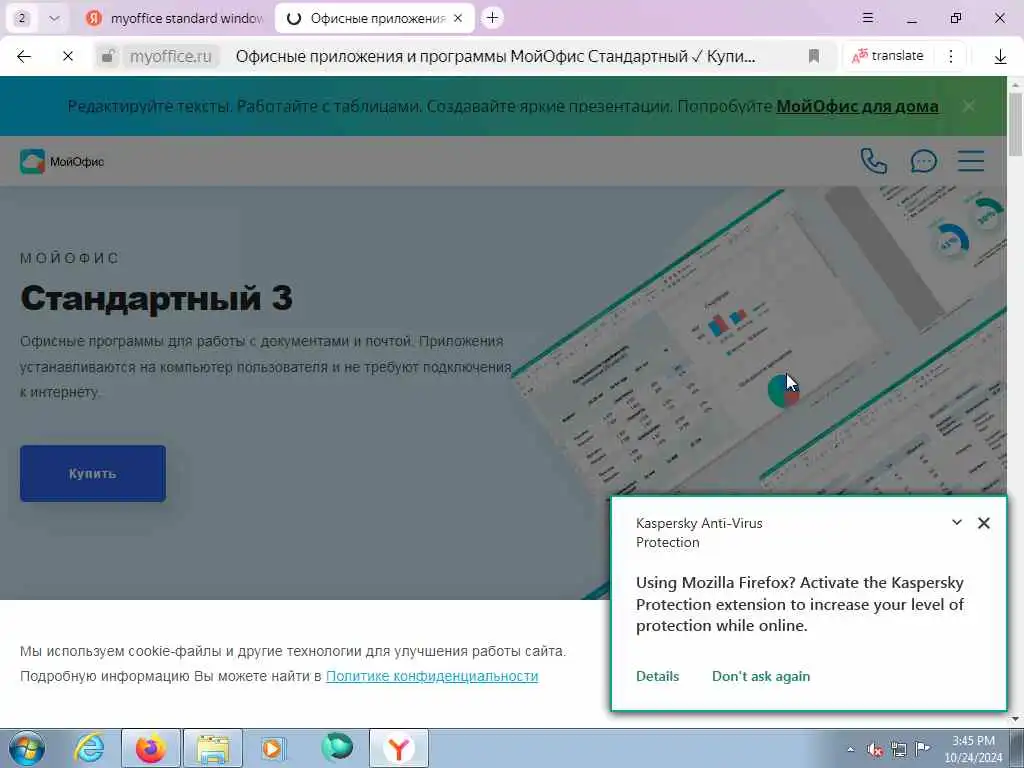The width and height of the screenshot is (1024, 768).
Task: Click the МойОфис logo
Action: click(x=62, y=161)
